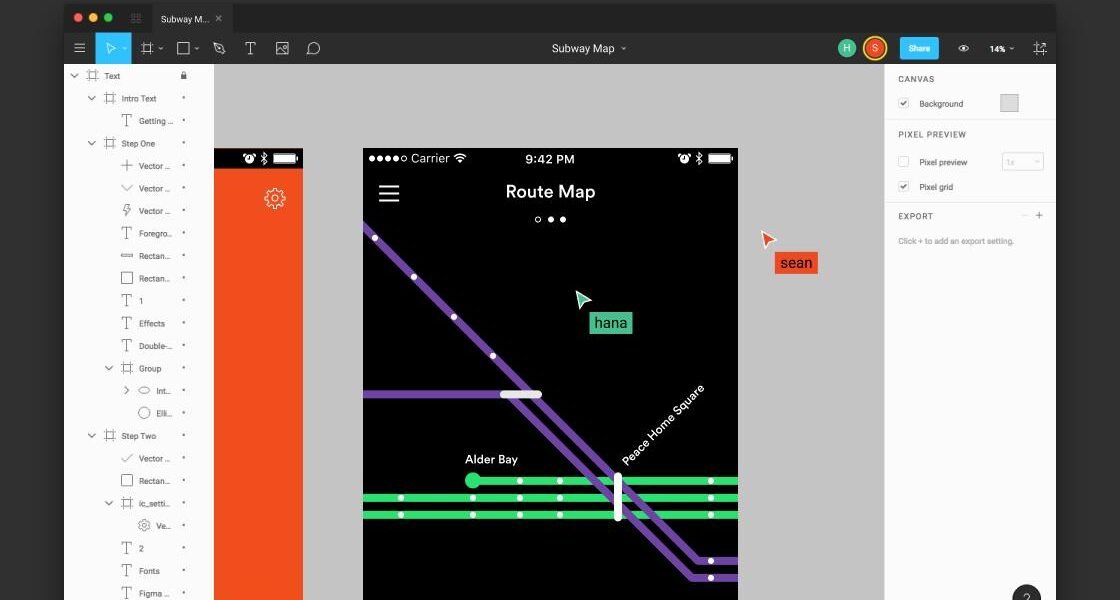
Task: Select the checkmark Vector layer in Step Two
Action: tap(127, 458)
